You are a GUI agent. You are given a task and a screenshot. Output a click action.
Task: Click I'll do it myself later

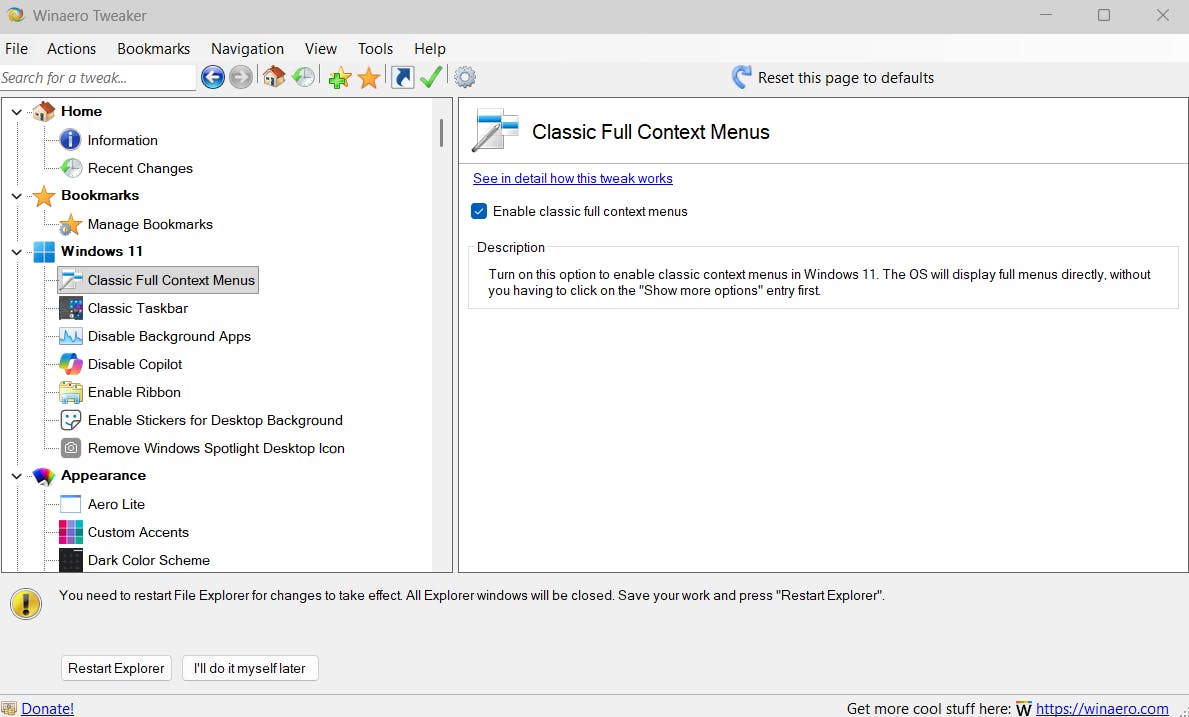click(x=249, y=668)
